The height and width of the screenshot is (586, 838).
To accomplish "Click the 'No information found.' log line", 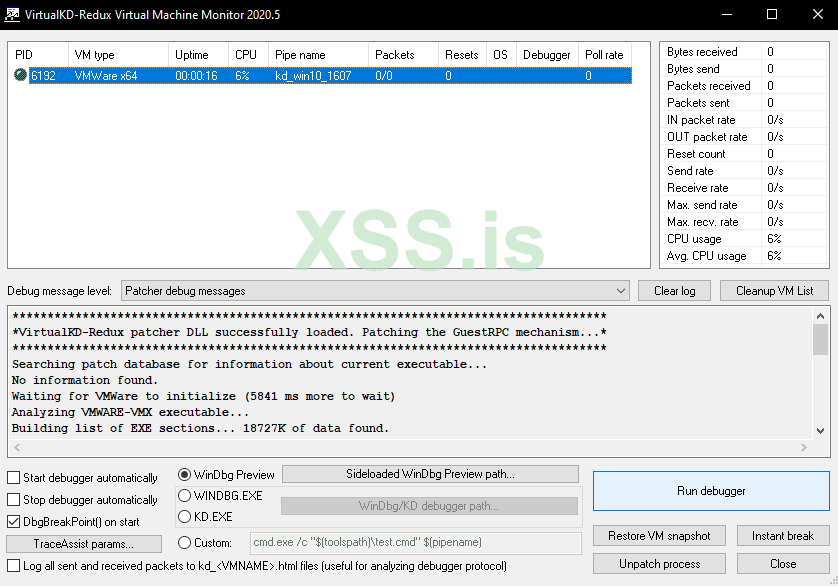I will [x=85, y=380].
